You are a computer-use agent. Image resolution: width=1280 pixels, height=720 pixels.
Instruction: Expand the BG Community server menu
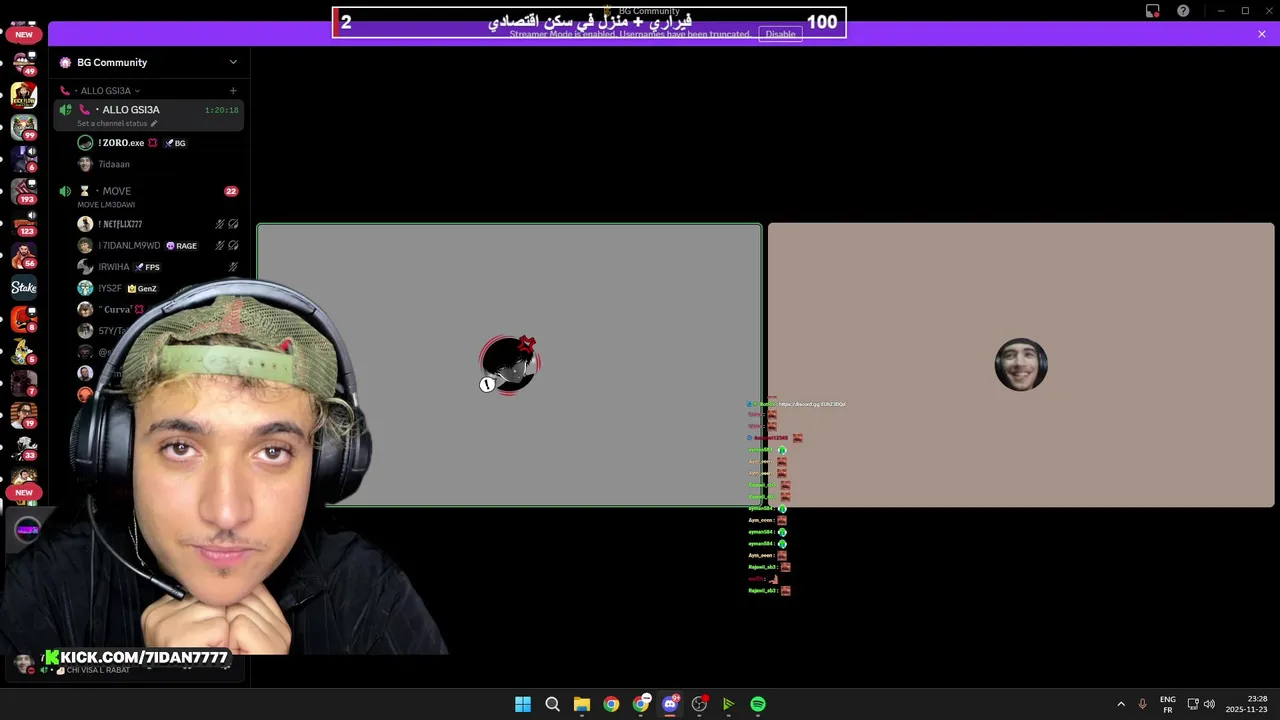tap(233, 62)
